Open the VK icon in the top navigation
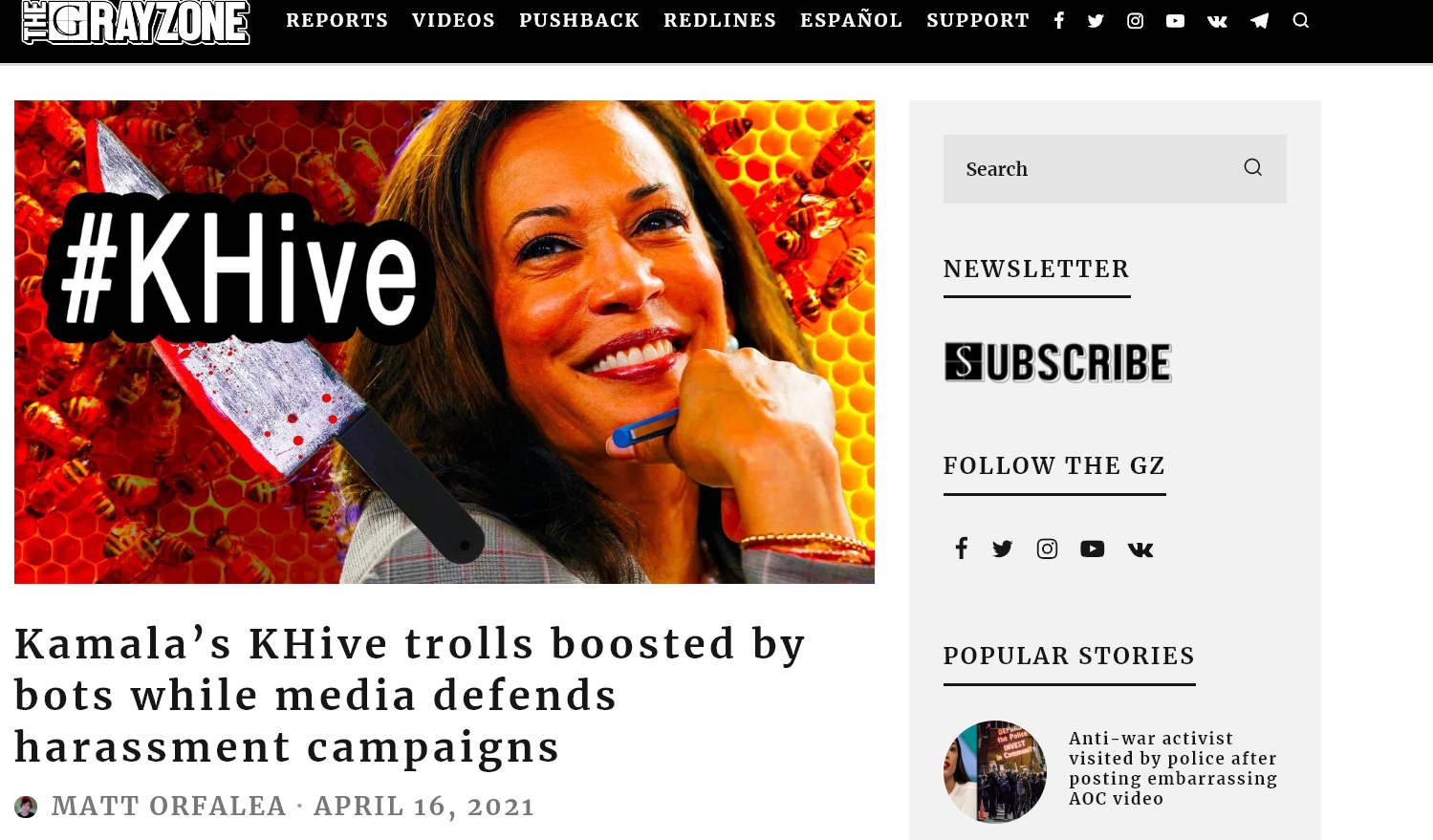 point(1217,21)
